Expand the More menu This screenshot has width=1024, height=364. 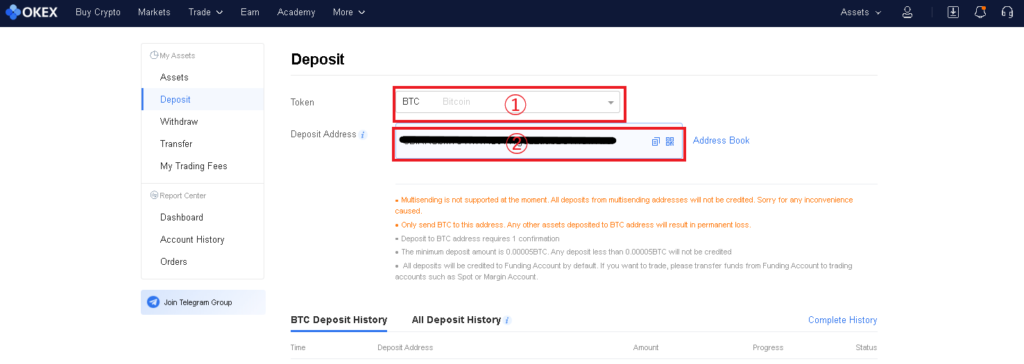coord(349,12)
